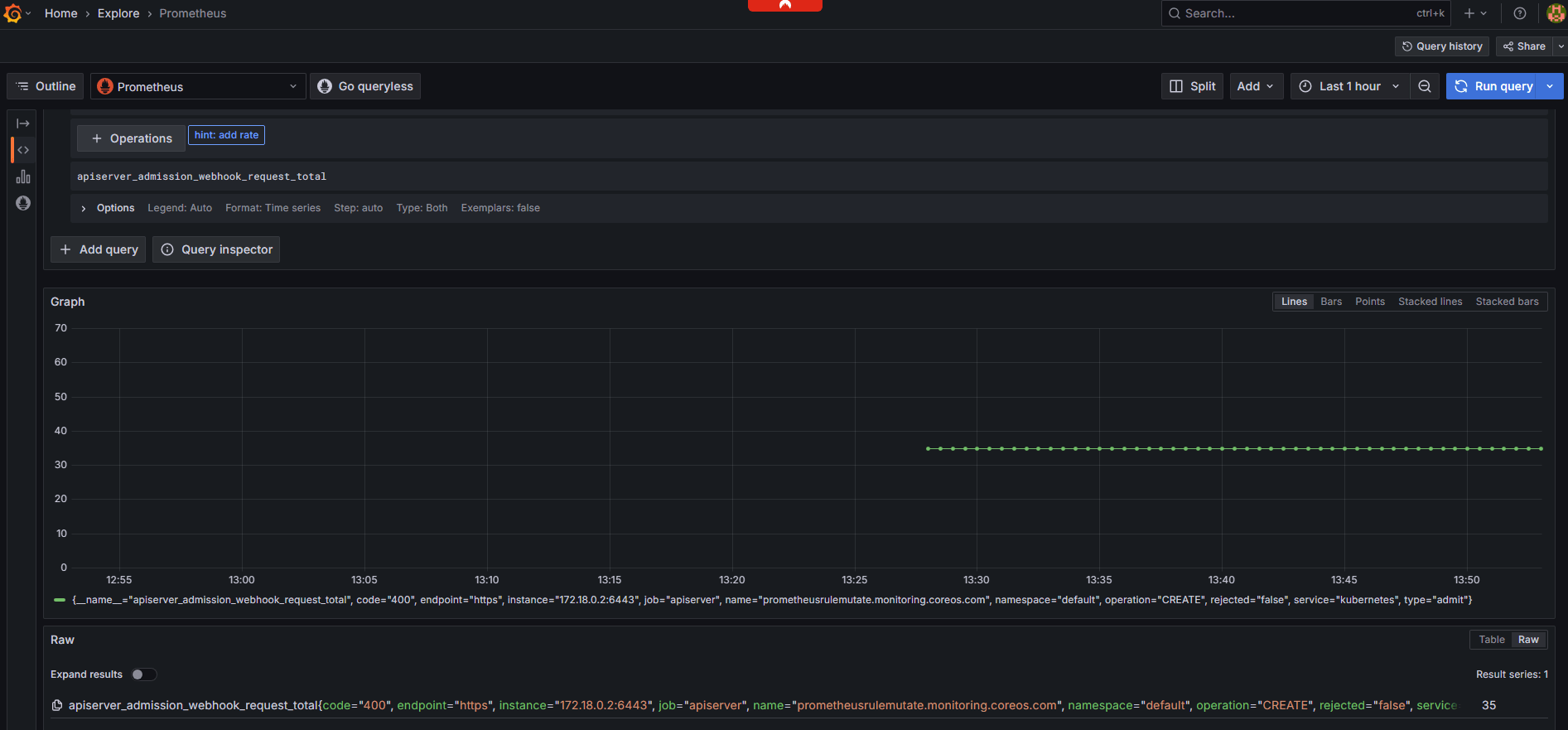
Task: Click the green series legend color swatch
Action: tap(60, 600)
